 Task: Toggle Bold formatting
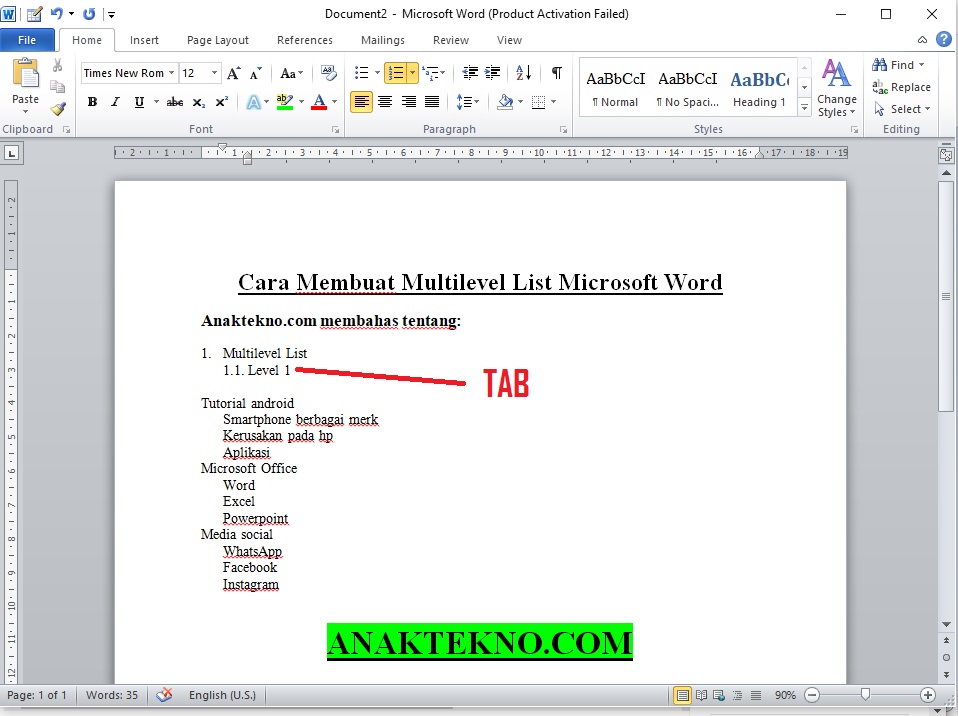click(x=92, y=102)
